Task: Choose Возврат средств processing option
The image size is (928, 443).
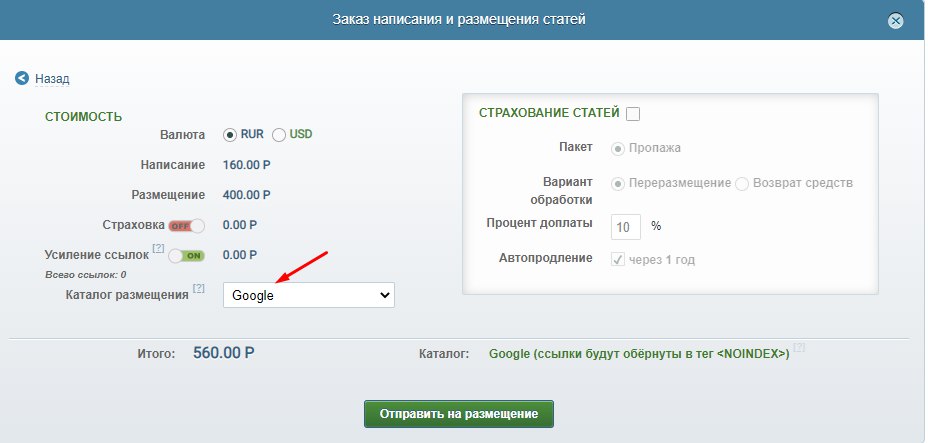Action: coord(742,184)
